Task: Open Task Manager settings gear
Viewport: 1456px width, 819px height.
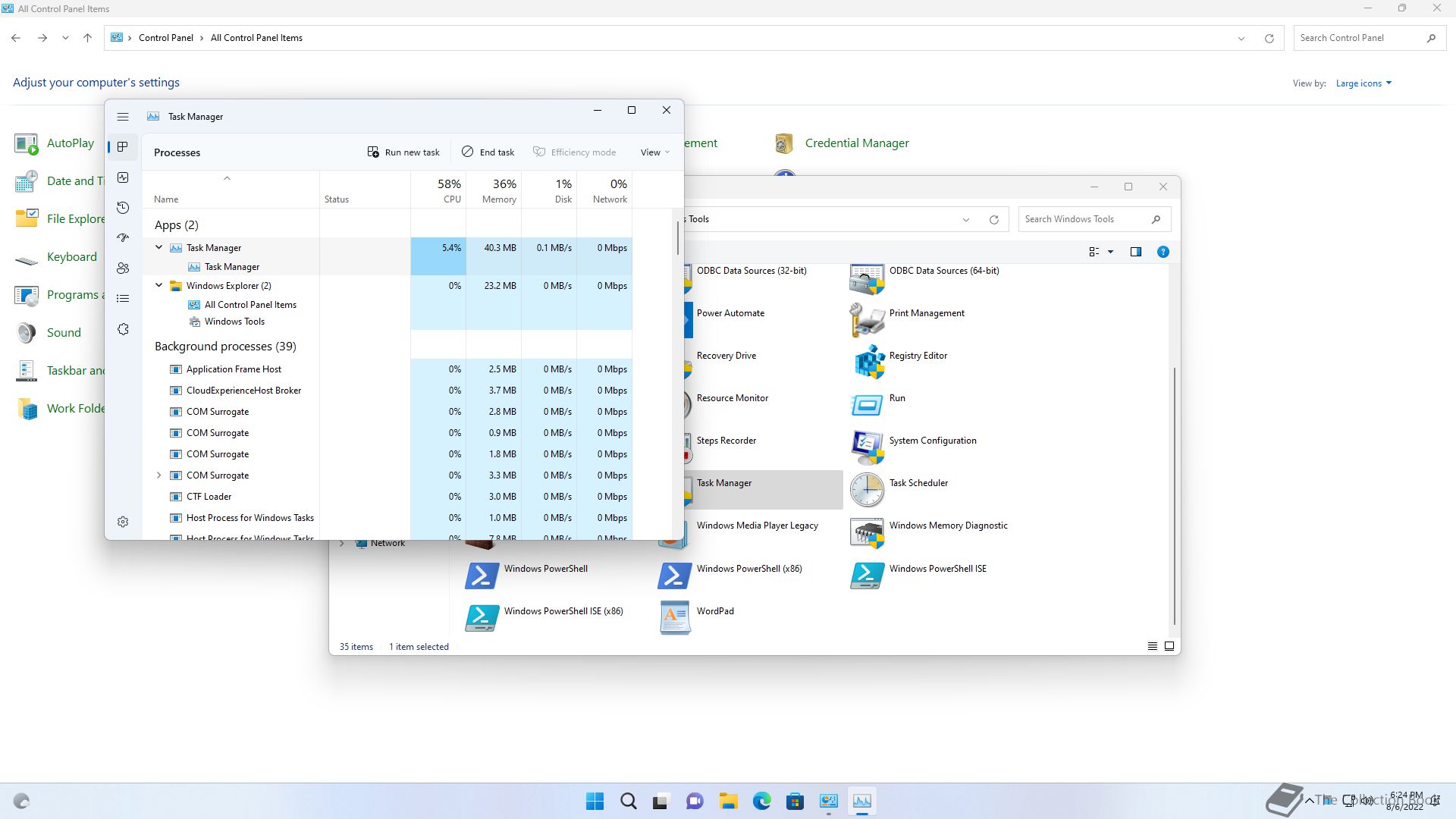Action: (123, 522)
